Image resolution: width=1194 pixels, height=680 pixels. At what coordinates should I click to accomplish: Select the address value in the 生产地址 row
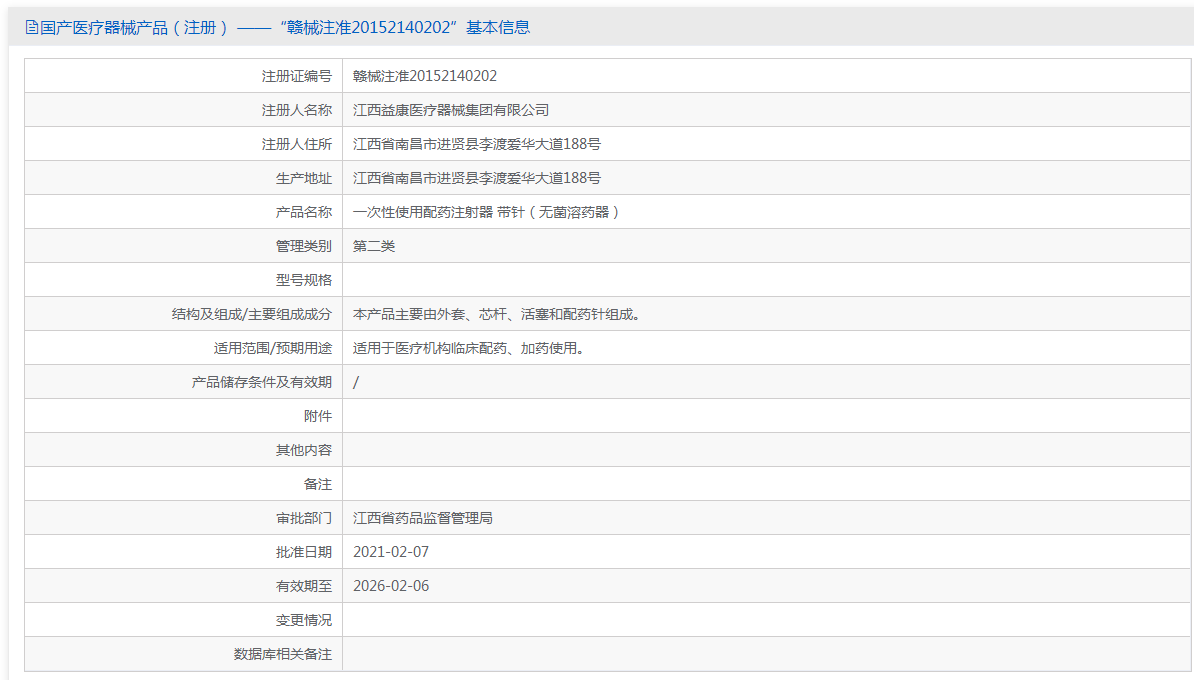click(x=477, y=178)
